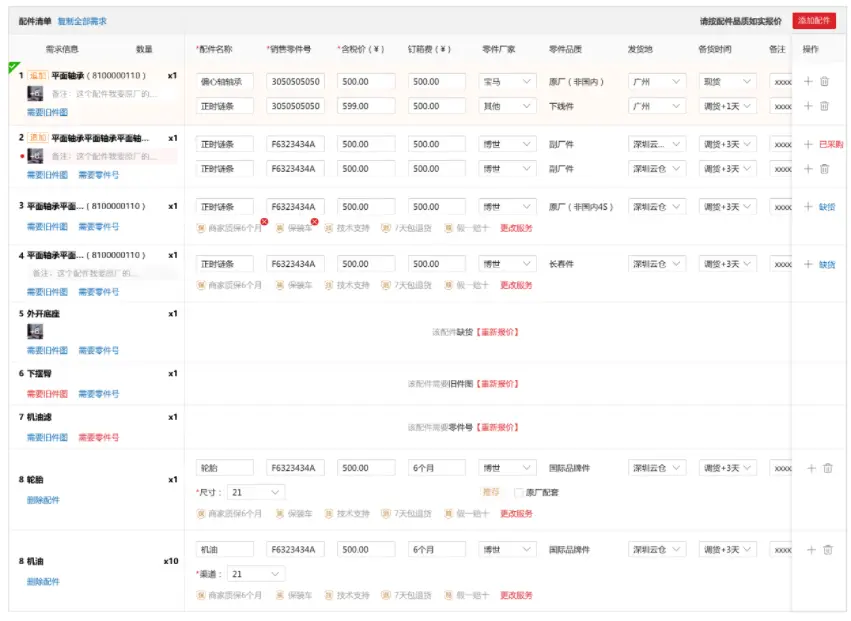Screen dimensions: 851x621
Task: Open 深圳云仓 dropdown in 机油 row
Action: point(657,550)
